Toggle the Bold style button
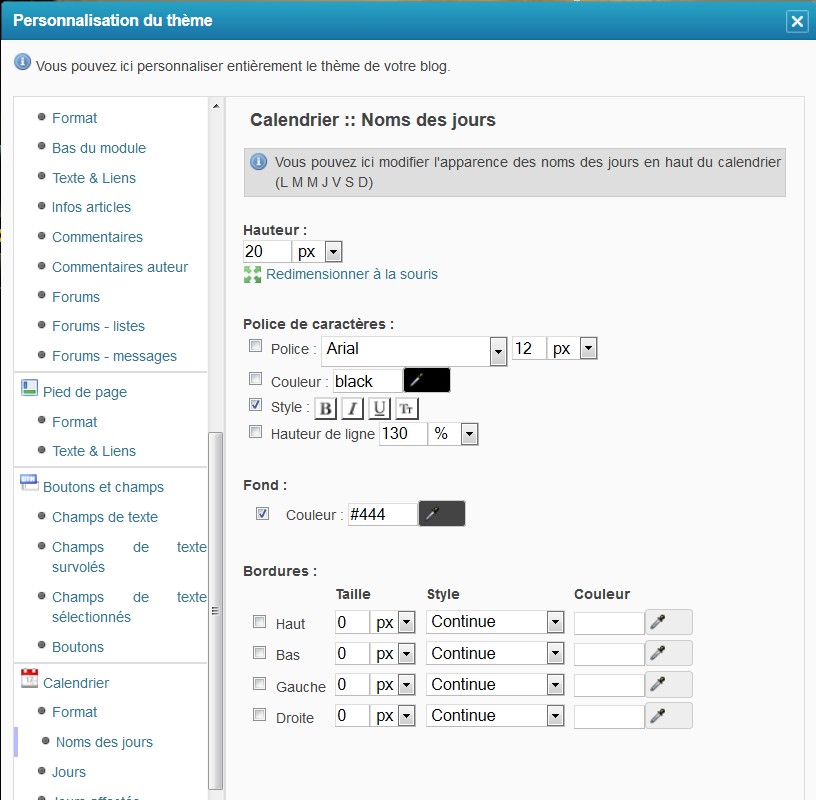Screen dimensions: 816x800 (326, 408)
